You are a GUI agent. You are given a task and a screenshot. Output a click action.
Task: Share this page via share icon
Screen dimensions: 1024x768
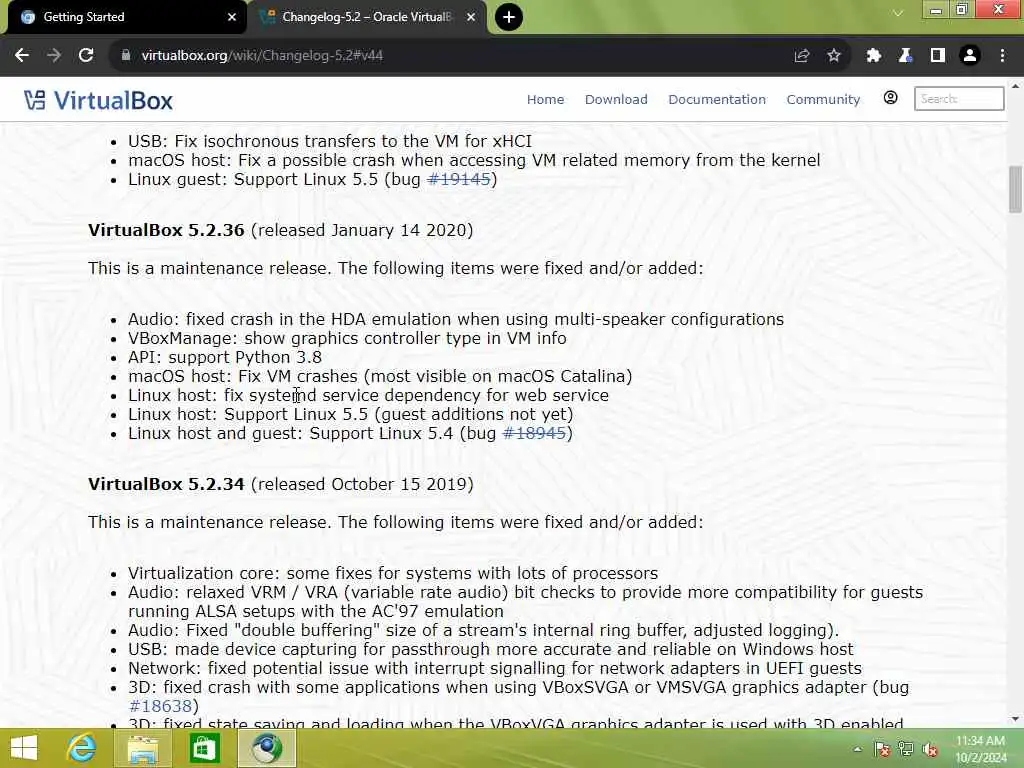[x=802, y=56]
